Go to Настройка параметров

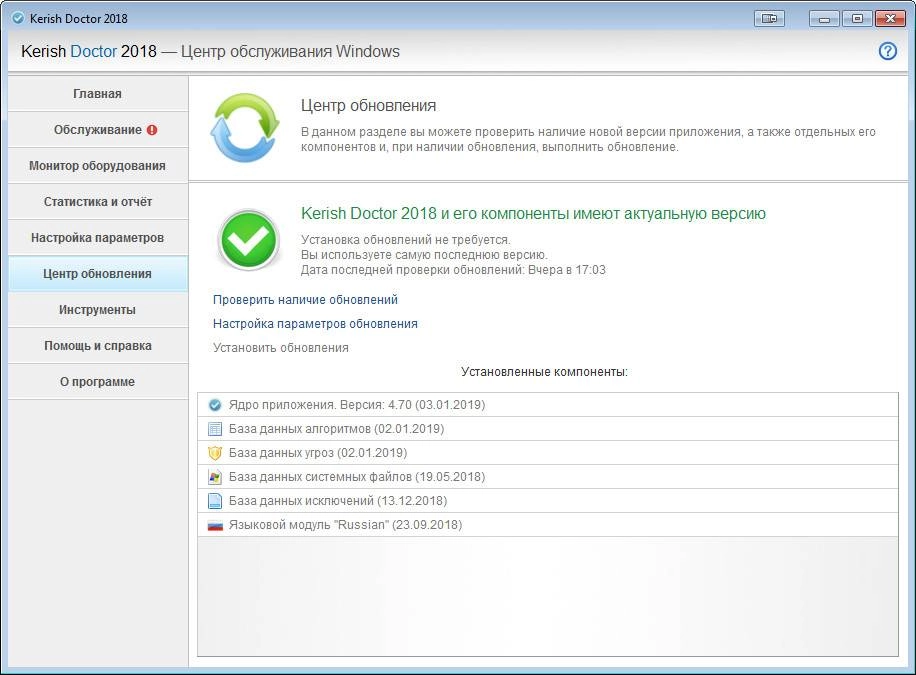98,238
